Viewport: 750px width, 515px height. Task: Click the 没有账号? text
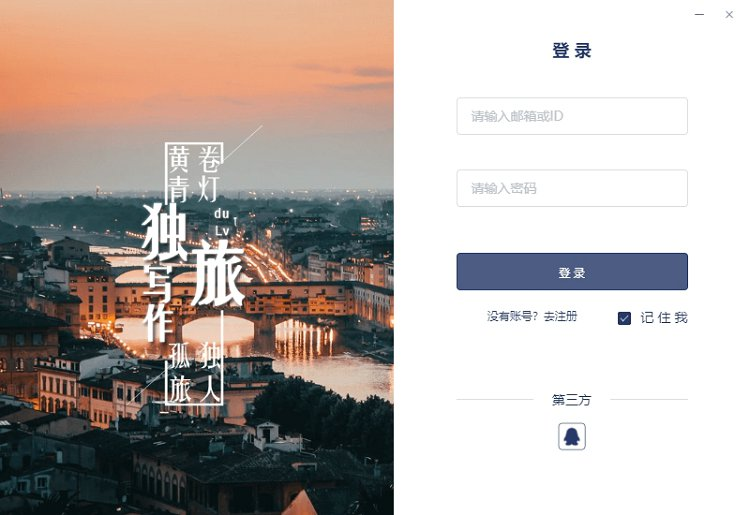[x=512, y=316]
